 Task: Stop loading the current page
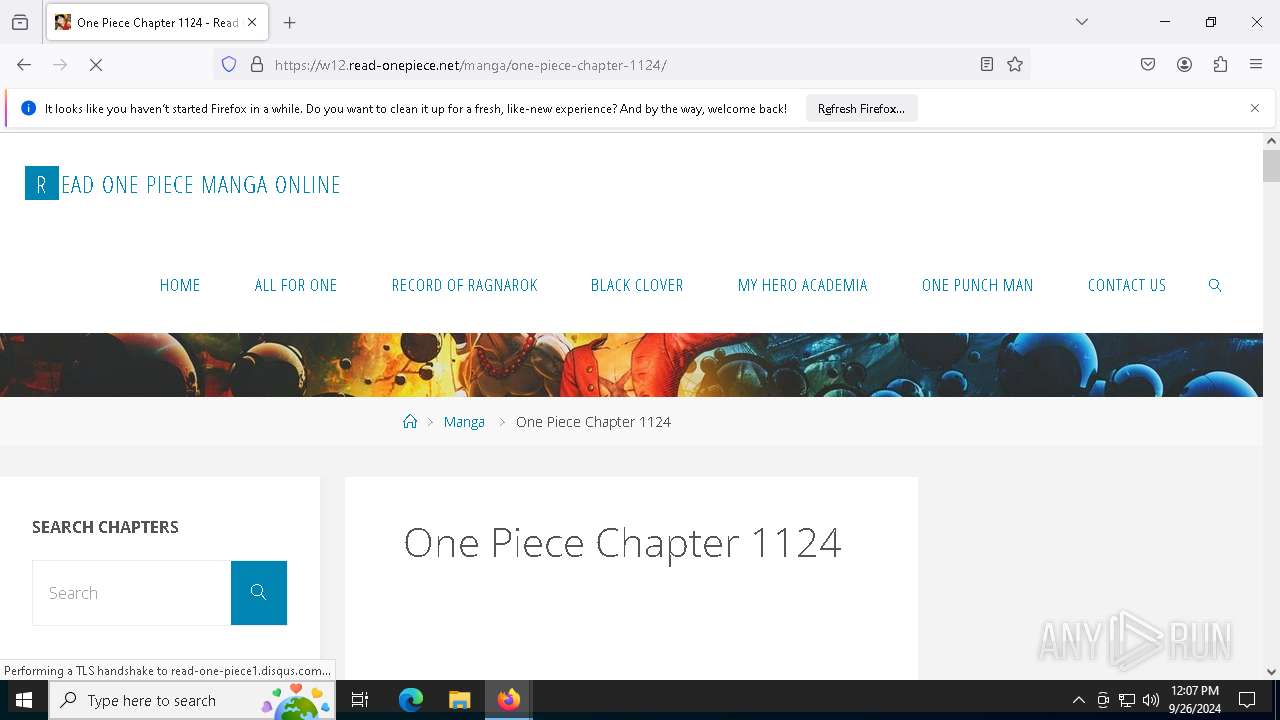click(x=96, y=65)
